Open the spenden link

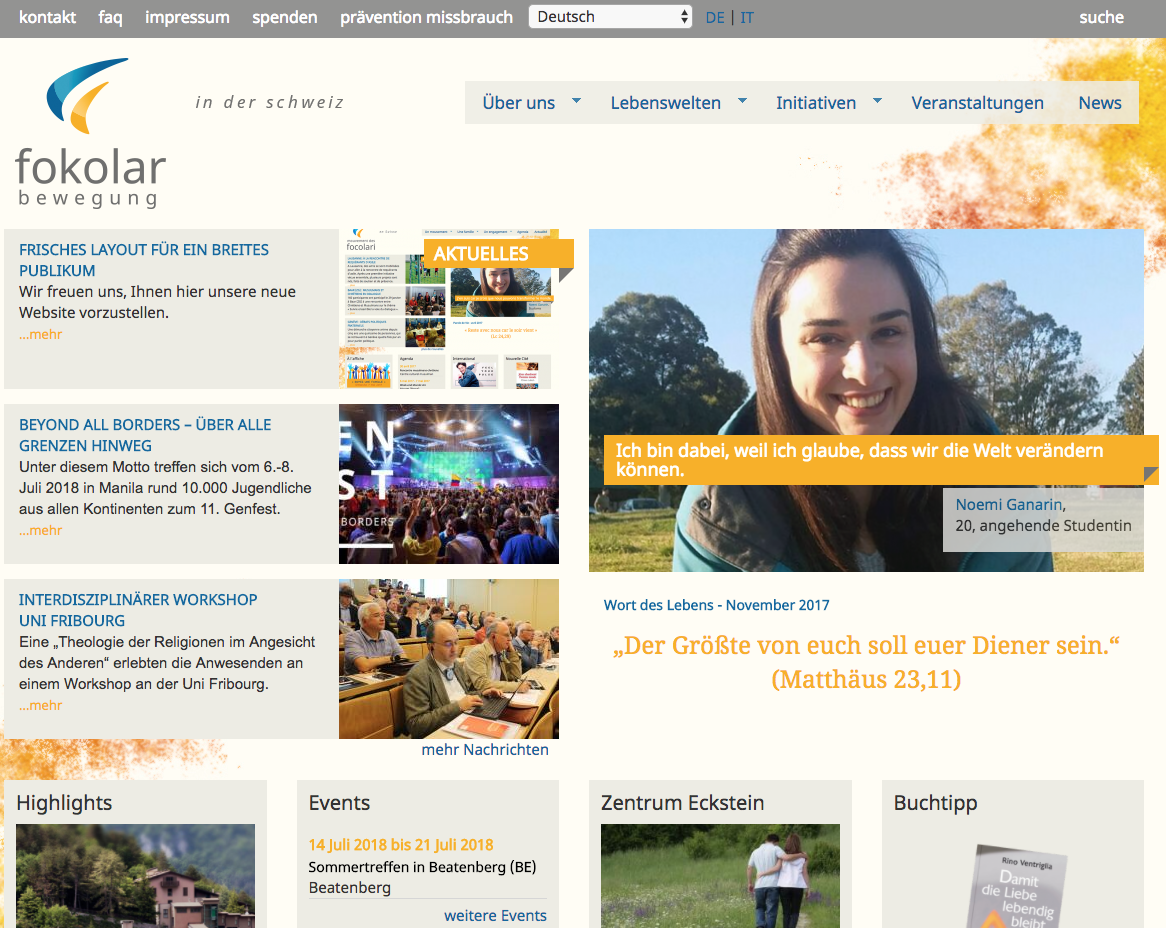[285, 17]
